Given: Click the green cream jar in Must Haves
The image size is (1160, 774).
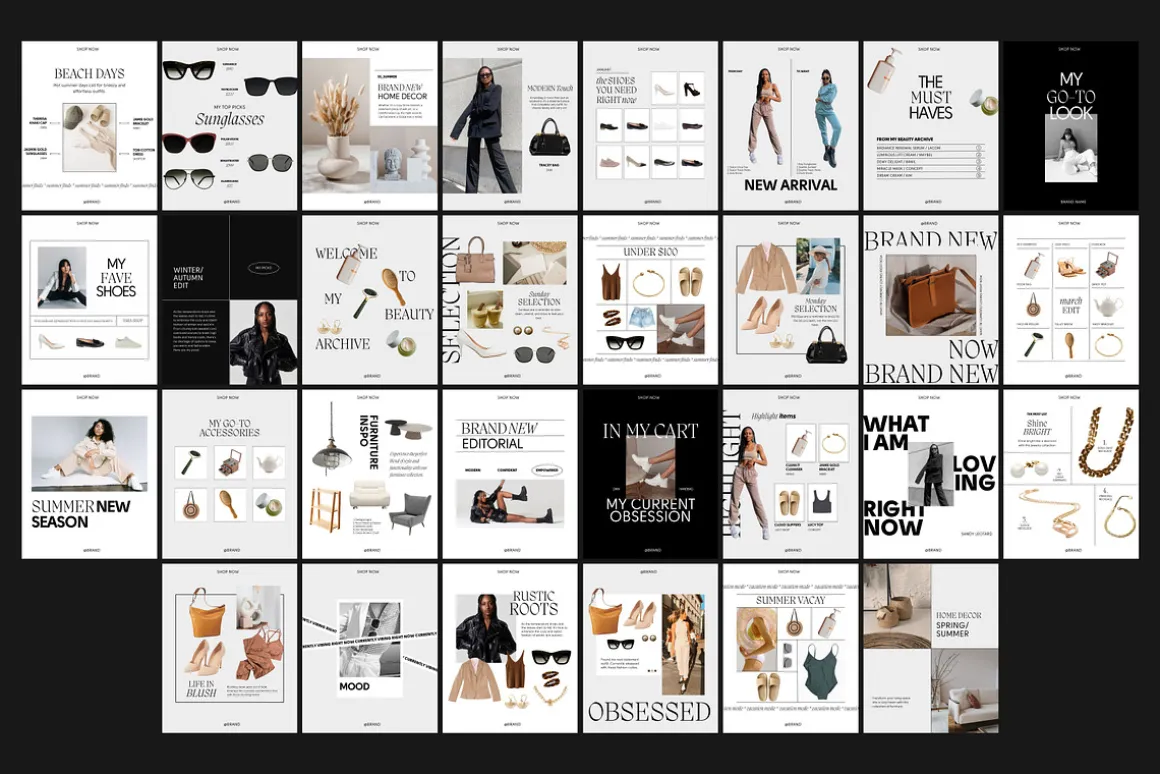Looking at the screenshot, I should click(983, 103).
